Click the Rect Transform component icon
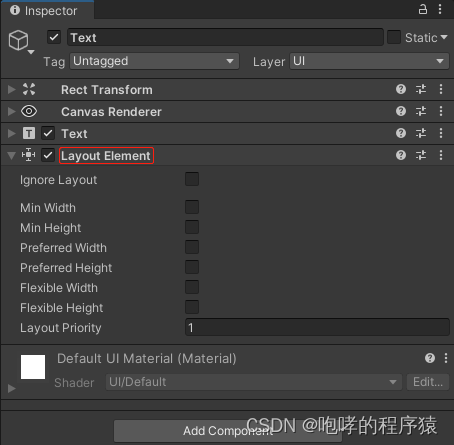Image resolution: width=454 pixels, height=445 pixels. (29, 89)
